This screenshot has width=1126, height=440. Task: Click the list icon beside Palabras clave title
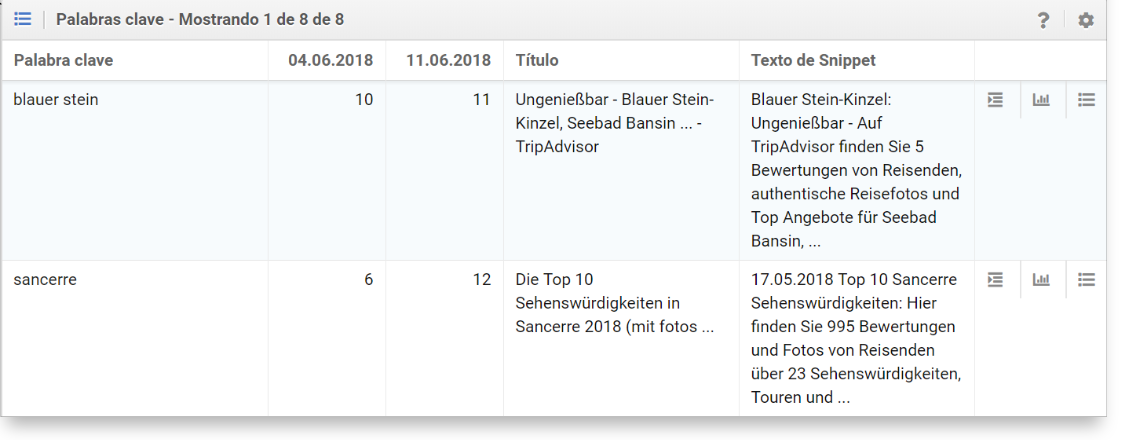pyautogui.click(x=22, y=19)
